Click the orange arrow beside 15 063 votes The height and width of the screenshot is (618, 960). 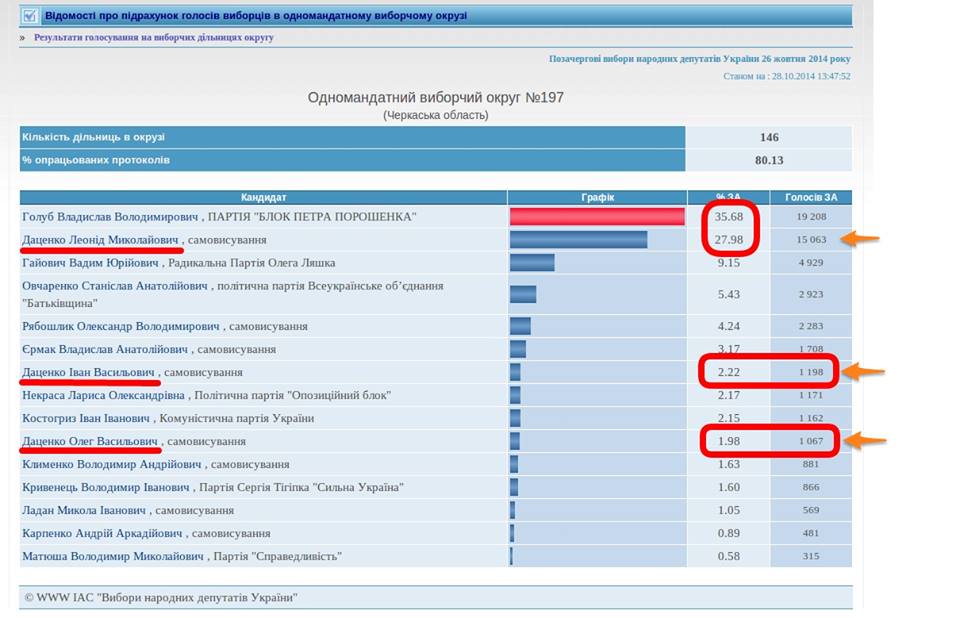860,238
